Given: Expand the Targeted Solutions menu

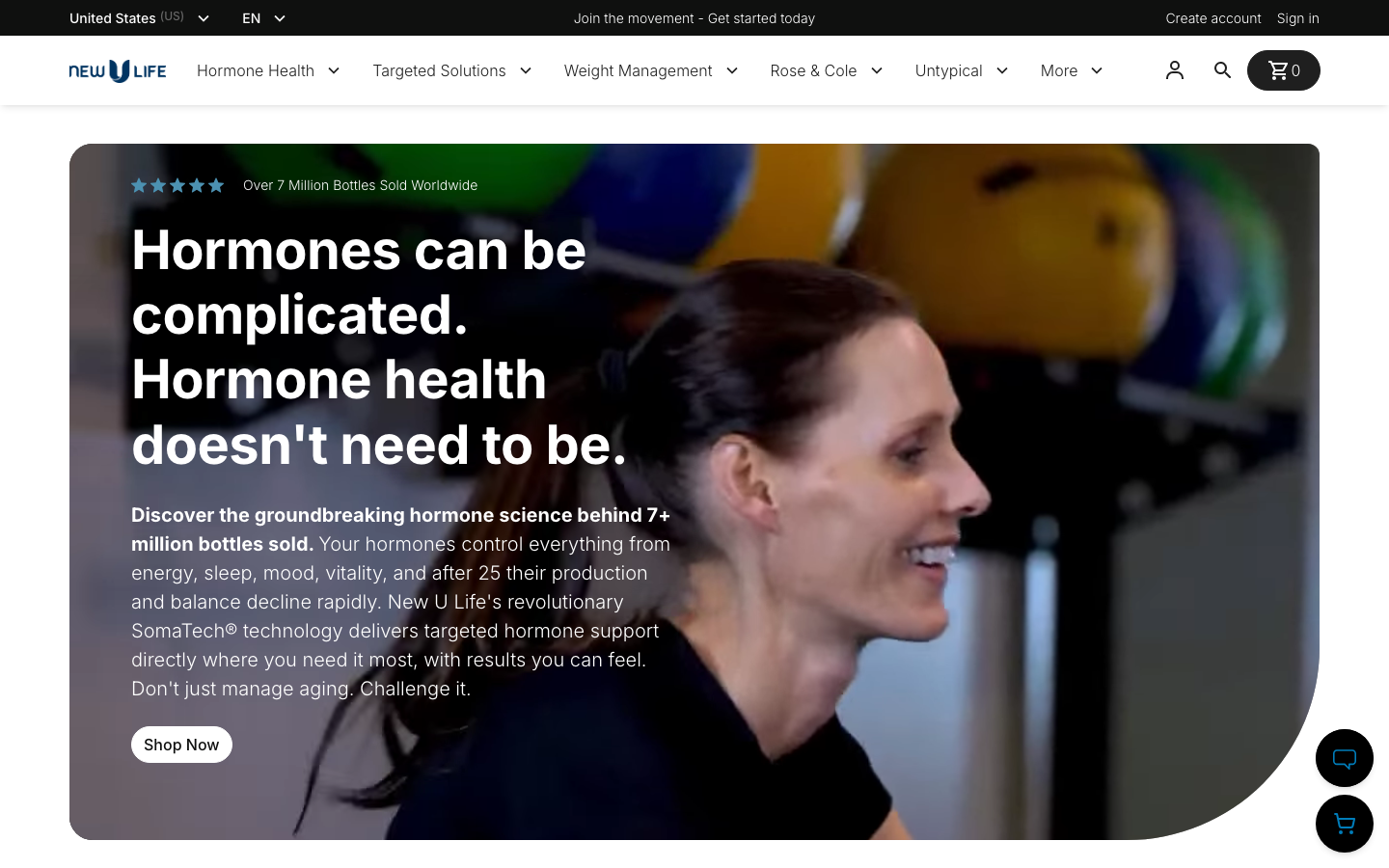Looking at the screenshot, I should [452, 70].
